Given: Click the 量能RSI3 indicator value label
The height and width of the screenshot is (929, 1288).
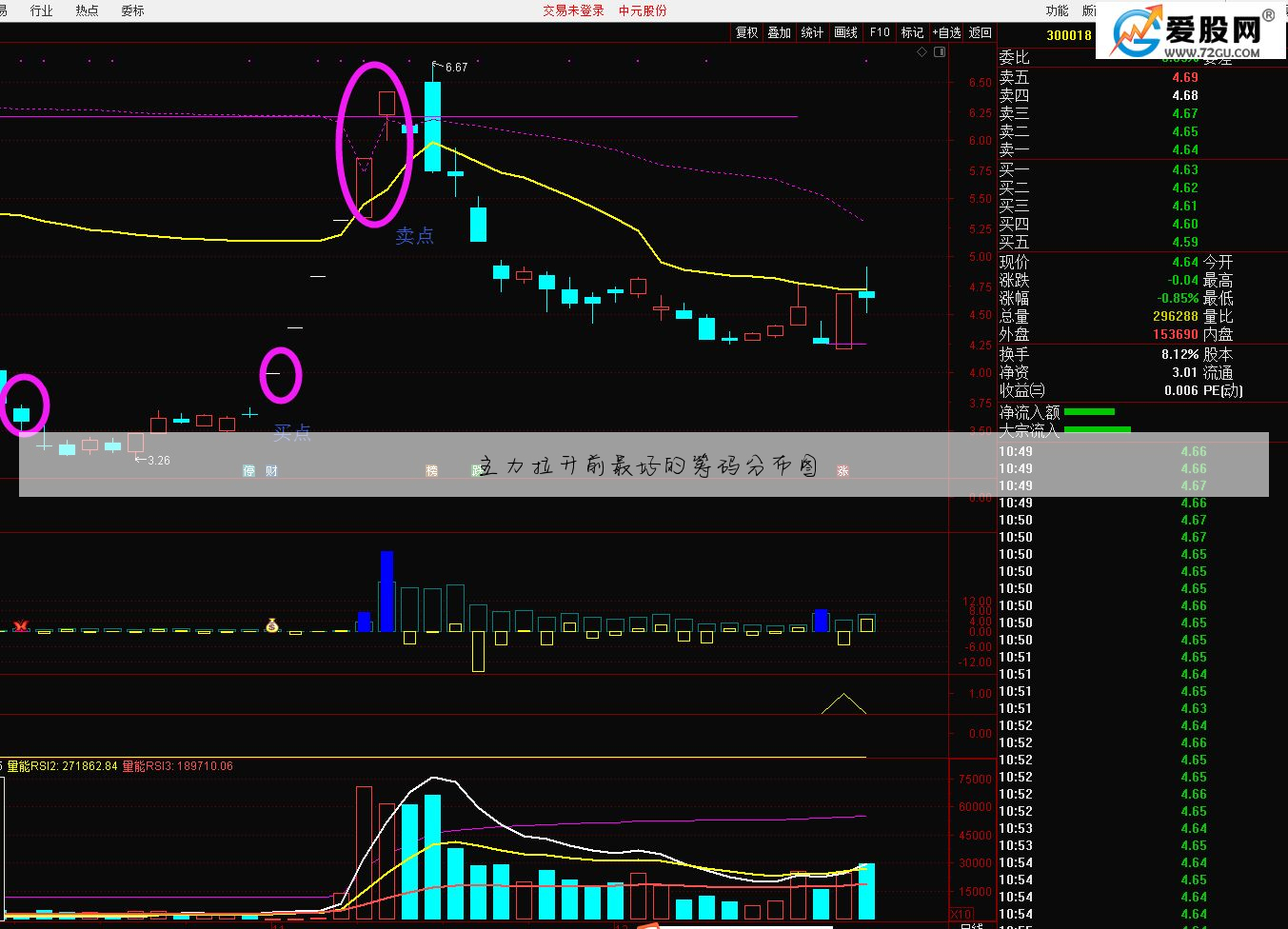Looking at the screenshot, I should click(x=178, y=766).
